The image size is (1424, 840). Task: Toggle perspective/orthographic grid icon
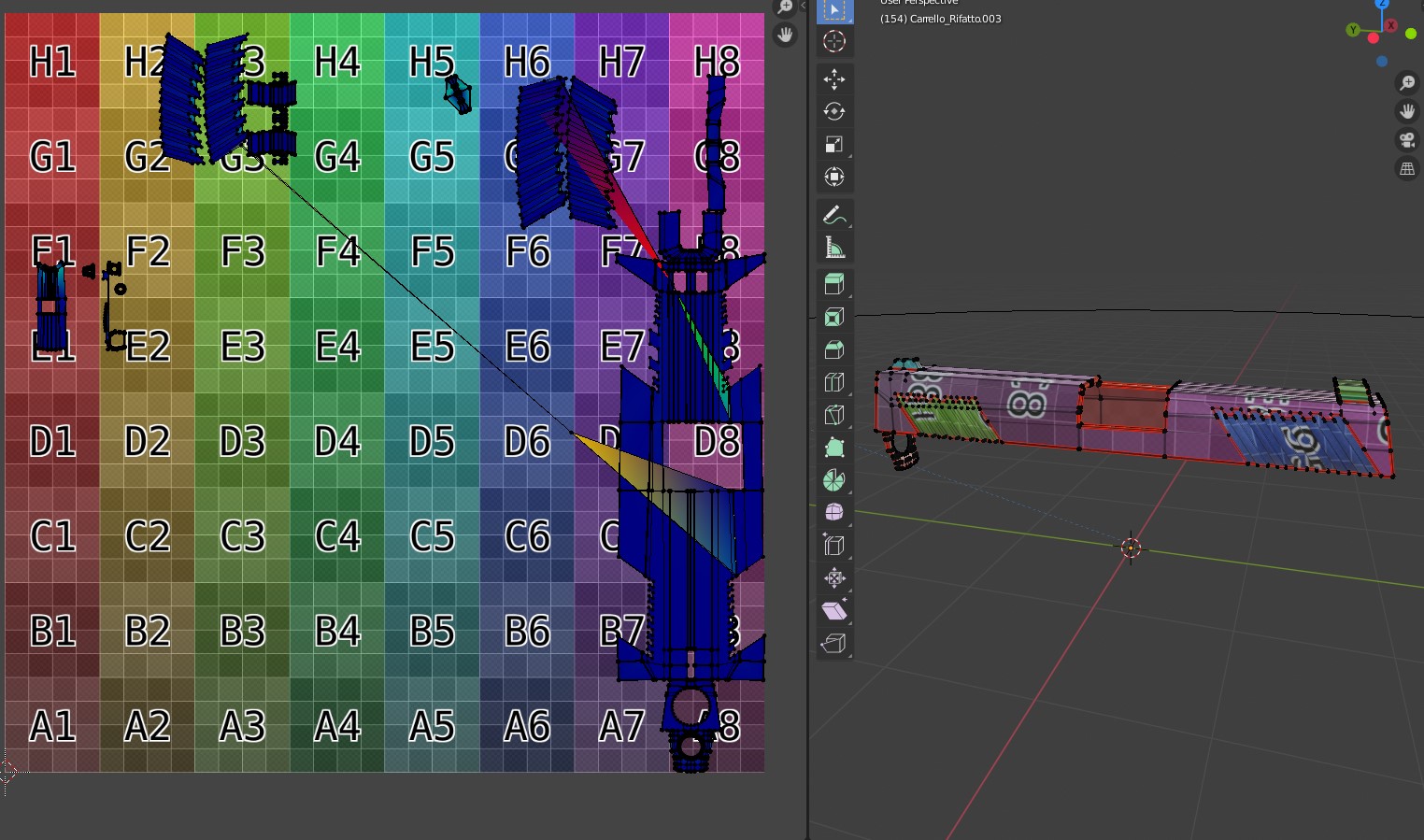coord(1407,170)
